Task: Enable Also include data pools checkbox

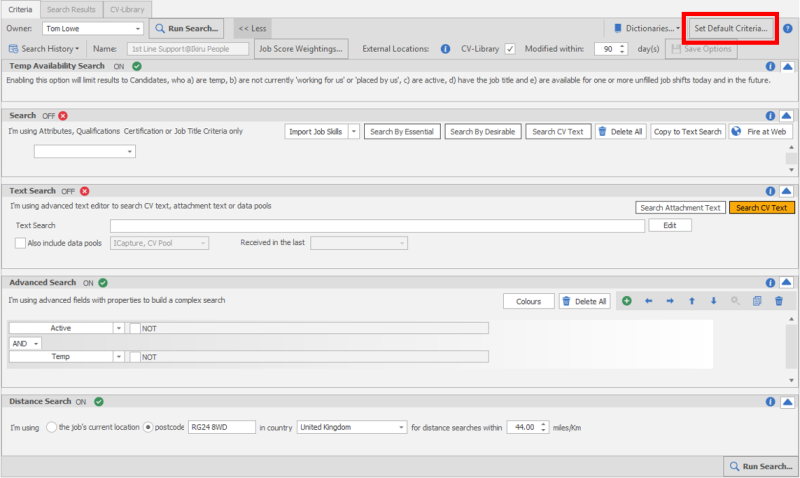Action: point(21,243)
